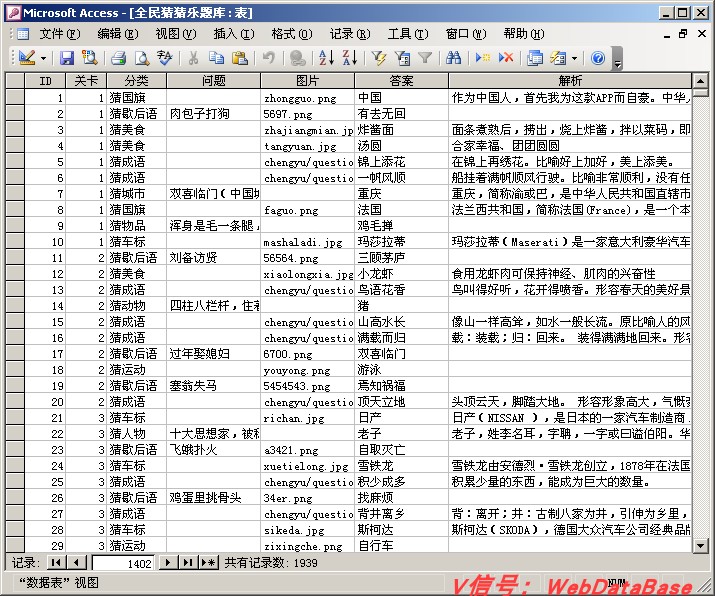Click cell 鸡蛋里挑骨头

tap(214, 498)
